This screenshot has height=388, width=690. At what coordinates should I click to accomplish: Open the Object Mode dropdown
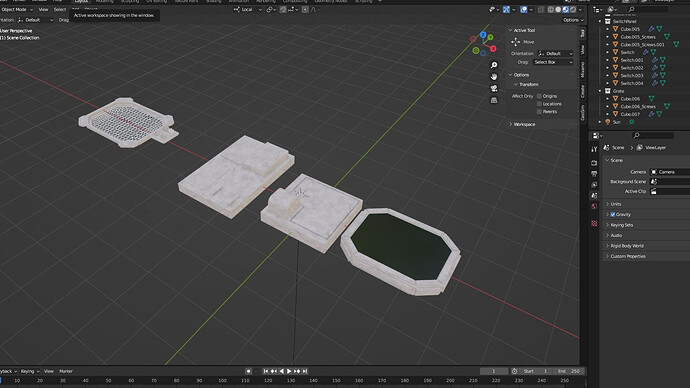17,9
